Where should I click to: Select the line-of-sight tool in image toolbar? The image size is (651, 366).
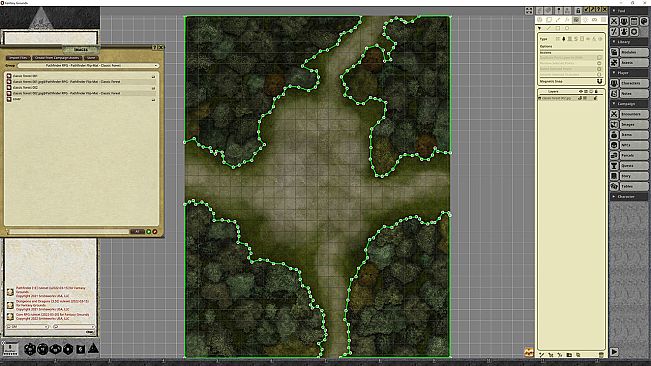[576, 20]
